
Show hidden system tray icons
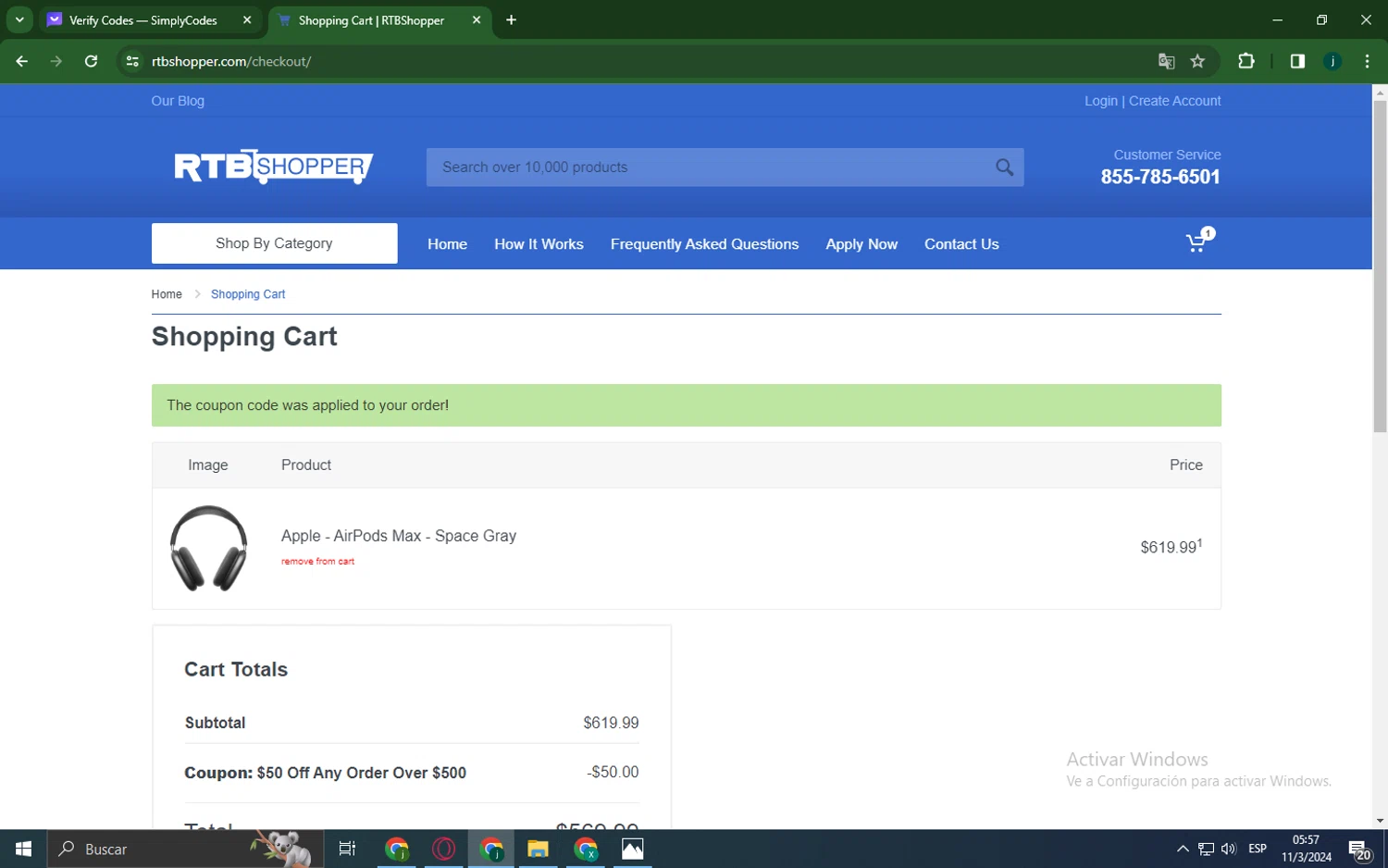pyautogui.click(x=1183, y=849)
